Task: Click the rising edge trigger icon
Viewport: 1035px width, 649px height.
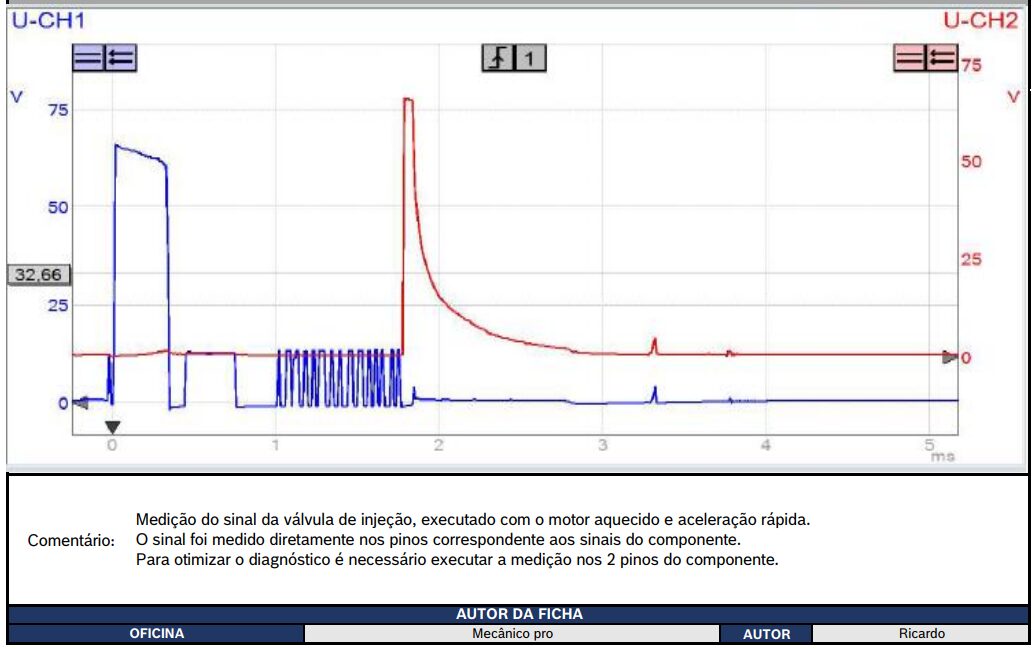Action: [x=497, y=59]
